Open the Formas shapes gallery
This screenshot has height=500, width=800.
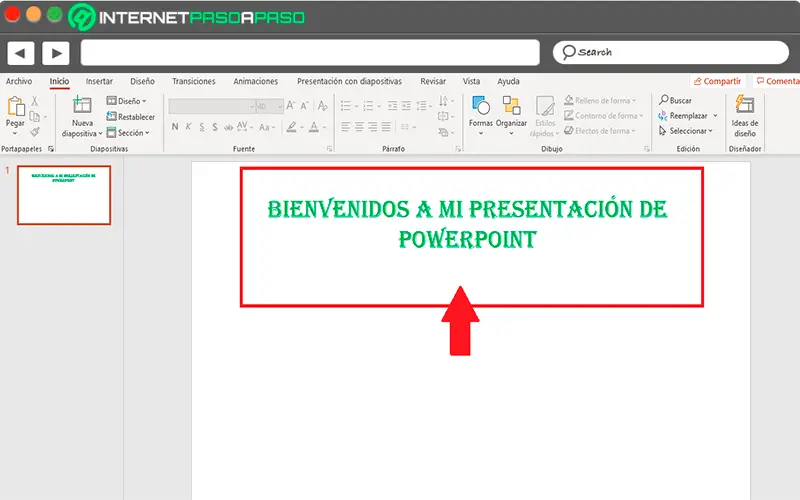pos(481,107)
